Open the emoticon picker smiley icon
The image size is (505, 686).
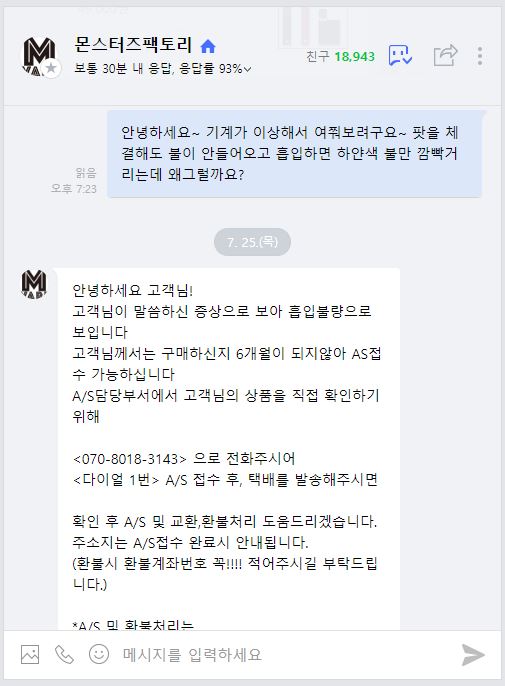(99, 654)
